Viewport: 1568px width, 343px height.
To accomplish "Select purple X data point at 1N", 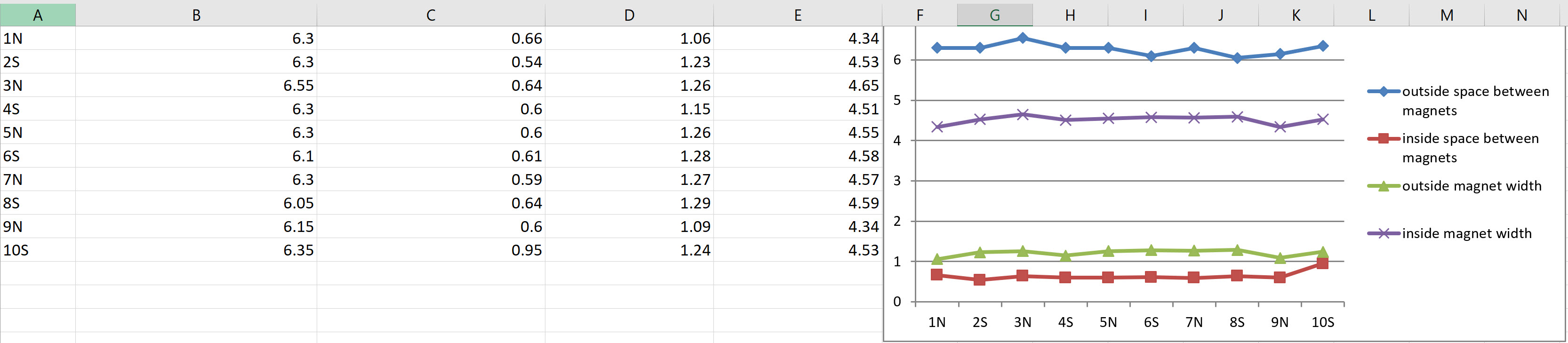I will (937, 127).
